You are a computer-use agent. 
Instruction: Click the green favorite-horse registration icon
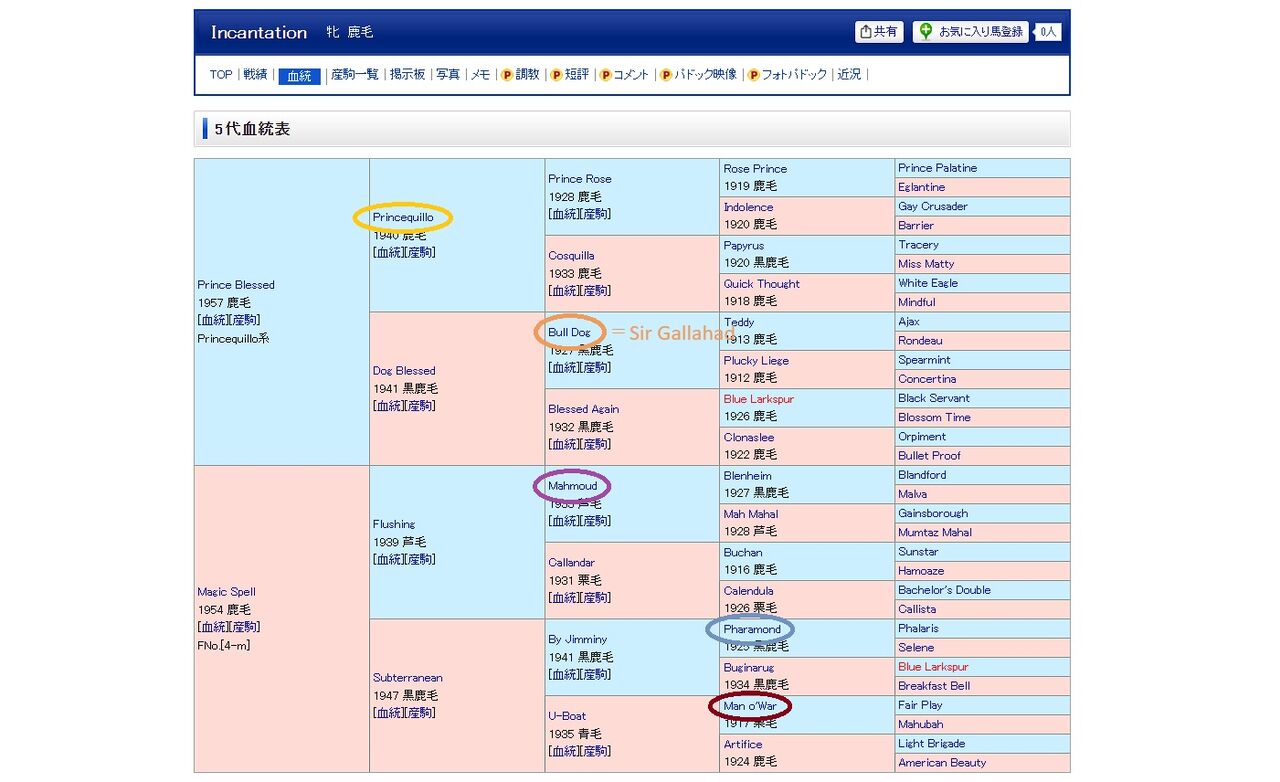point(926,32)
